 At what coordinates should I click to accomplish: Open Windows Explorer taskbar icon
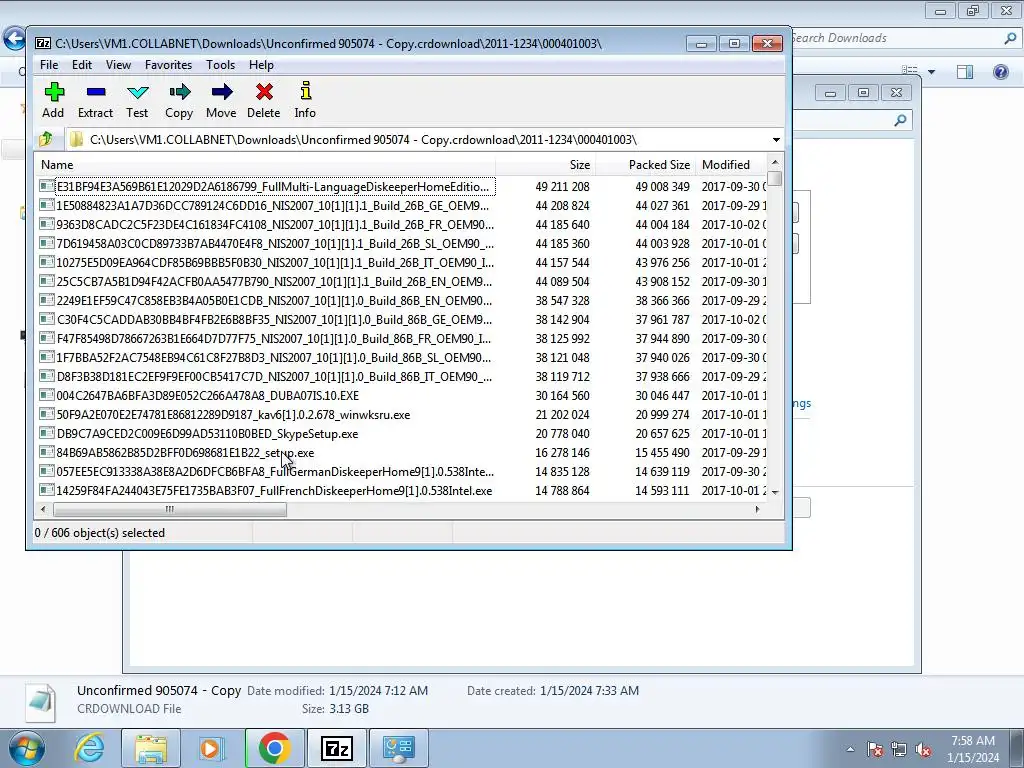[x=151, y=748]
